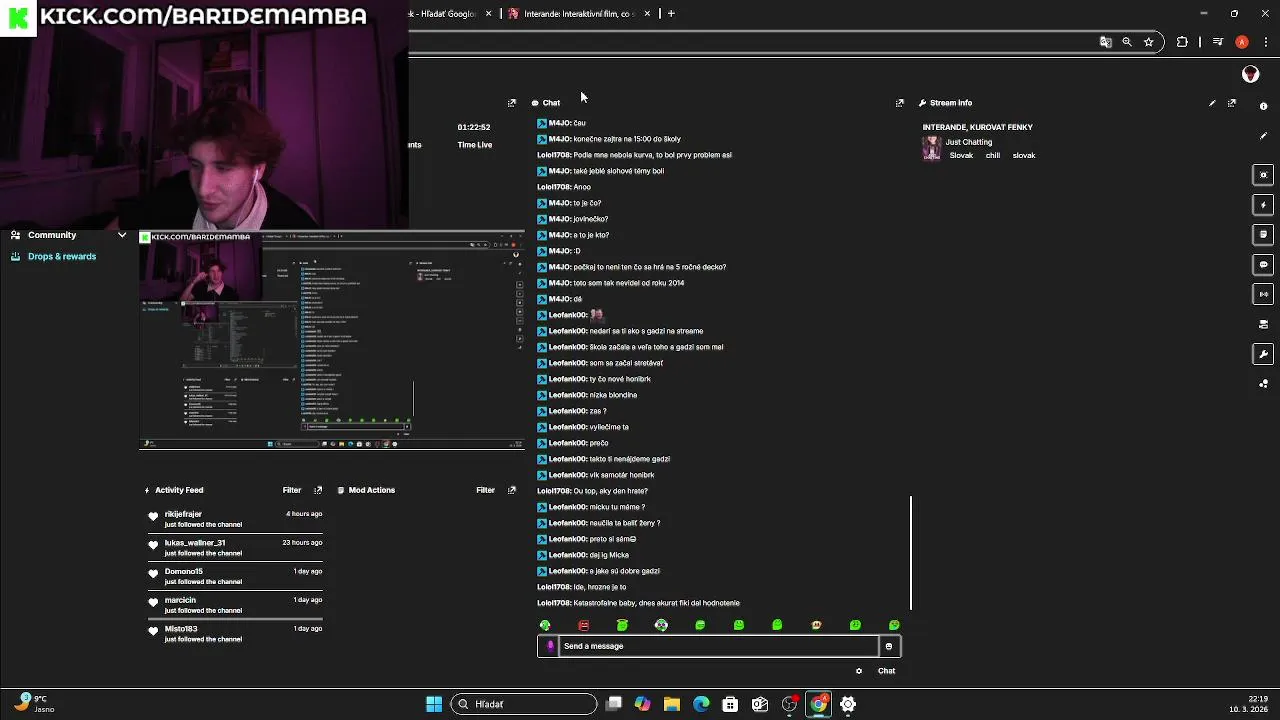The image size is (1280, 720).
Task: Click the server stack icon in right sidebar
Action: pyautogui.click(x=1264, y=325)
